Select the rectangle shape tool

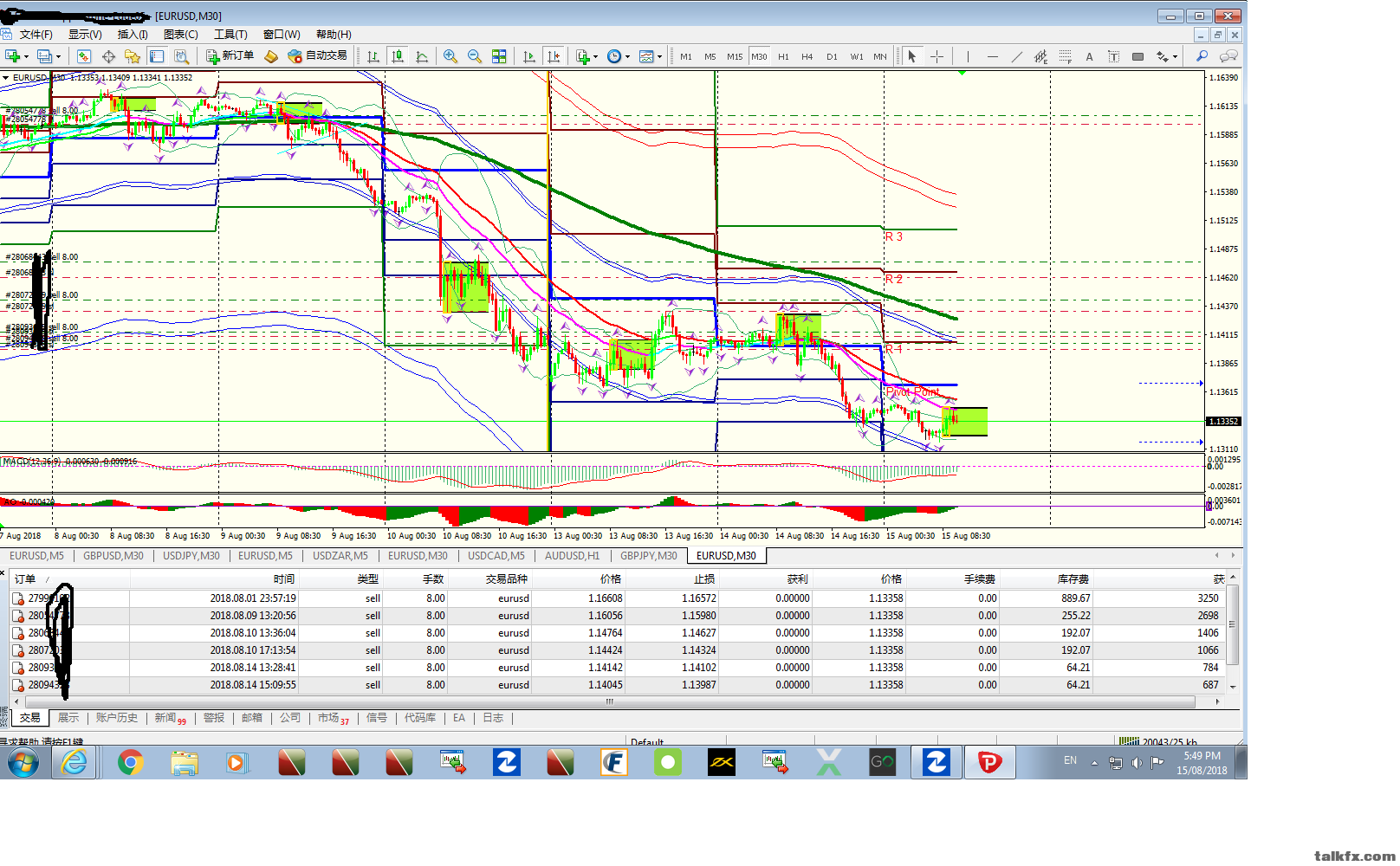tap(1137, 56)
